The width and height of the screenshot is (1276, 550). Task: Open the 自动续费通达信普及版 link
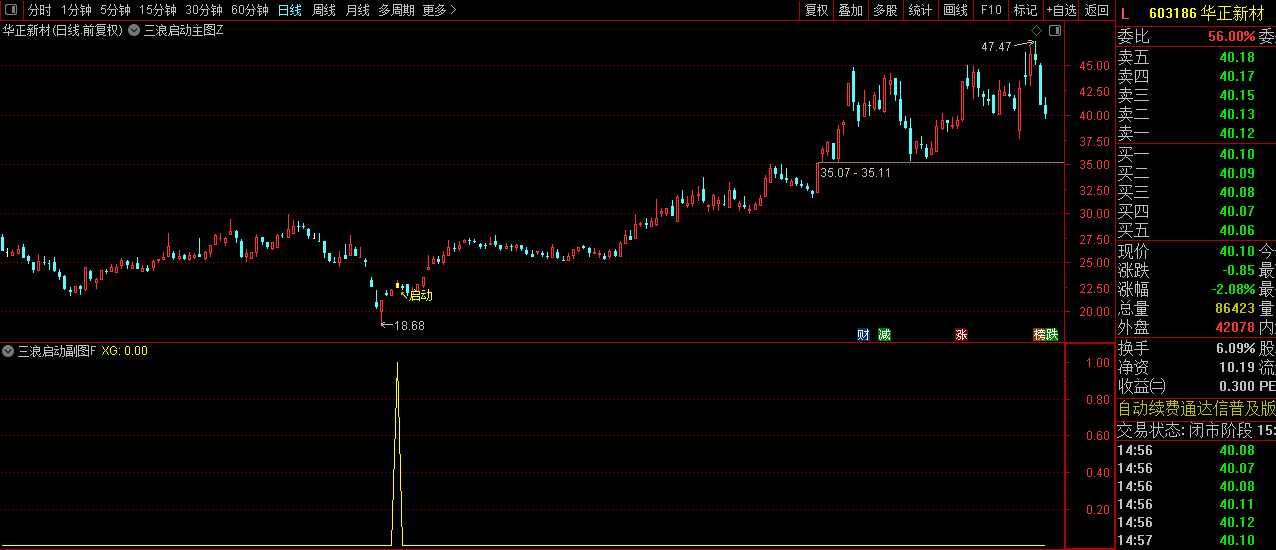1196,408
